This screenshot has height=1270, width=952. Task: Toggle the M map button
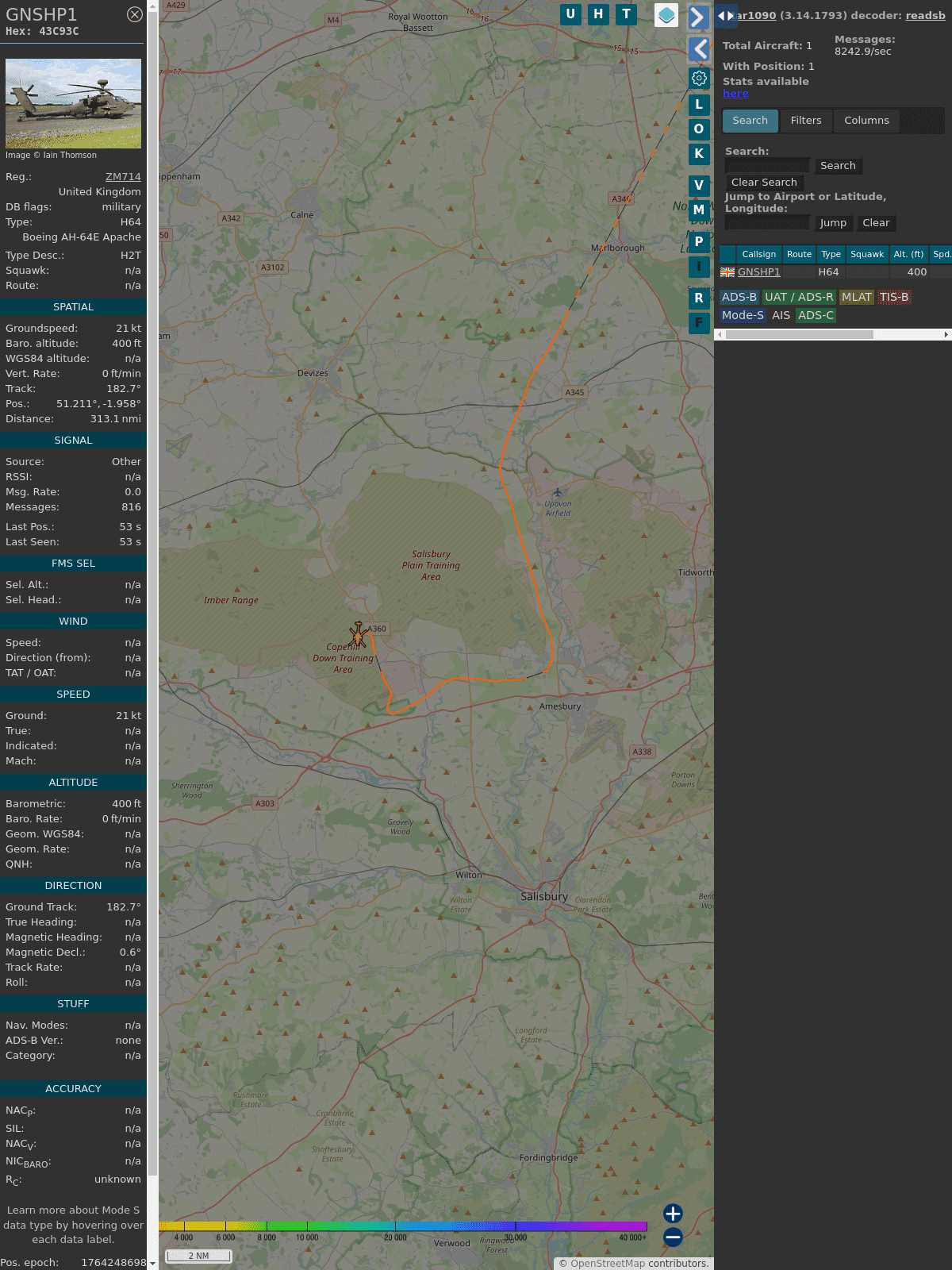(699, 210)
